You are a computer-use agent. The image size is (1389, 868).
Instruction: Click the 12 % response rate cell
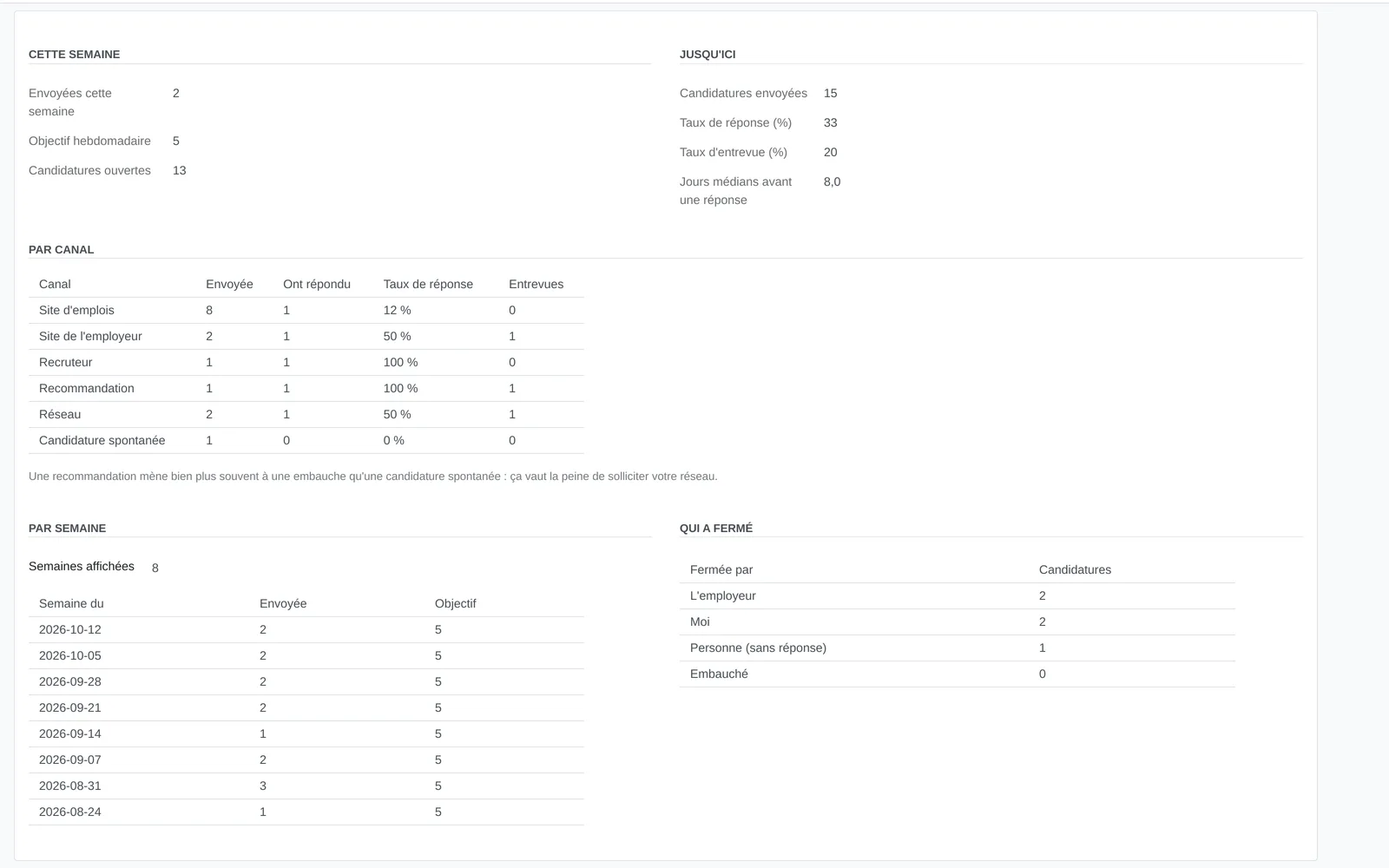pyautogui.click(x=398, y=310)
